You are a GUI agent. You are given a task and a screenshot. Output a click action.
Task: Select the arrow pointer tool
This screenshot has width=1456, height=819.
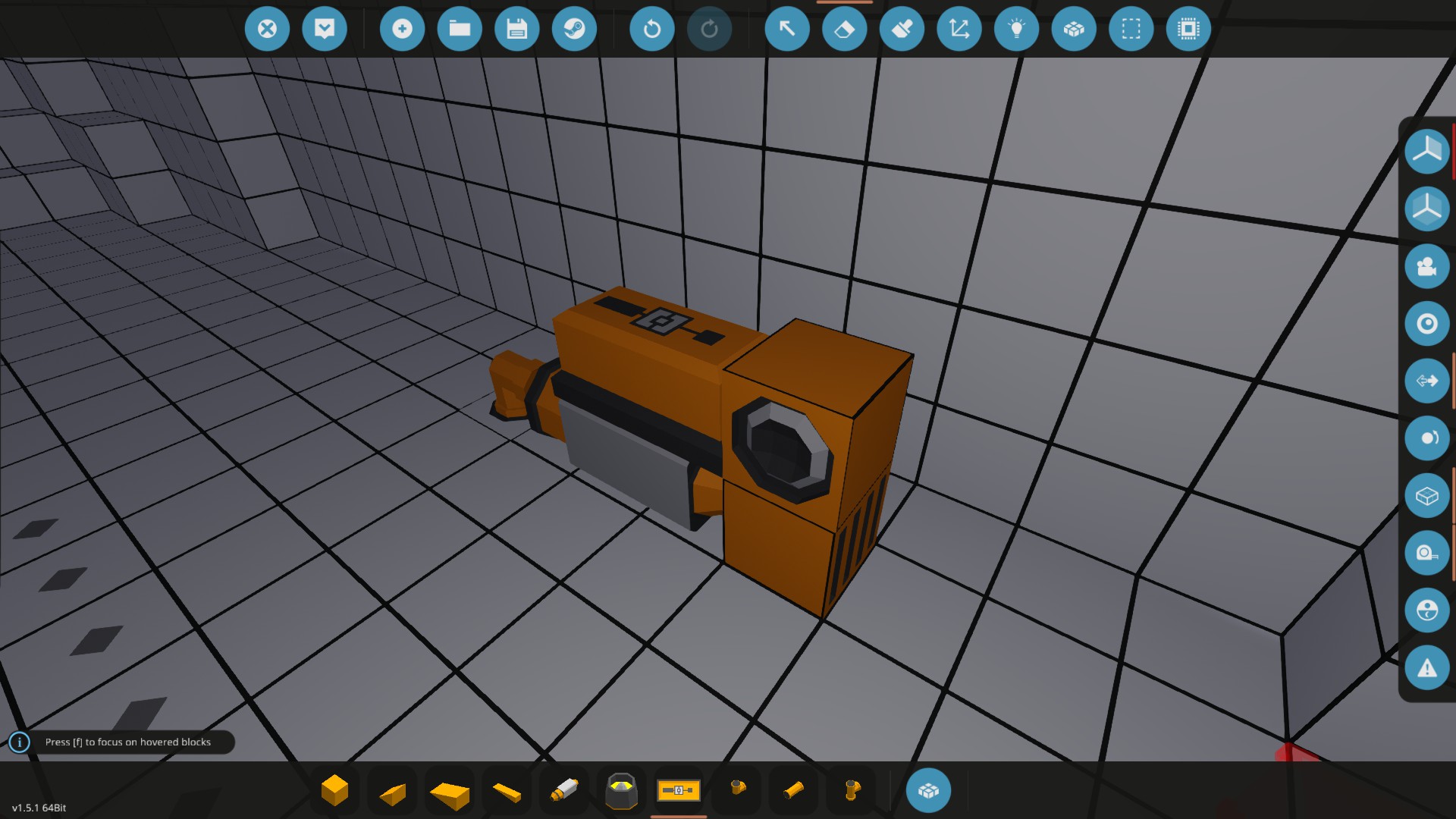[x=787, y=29]
